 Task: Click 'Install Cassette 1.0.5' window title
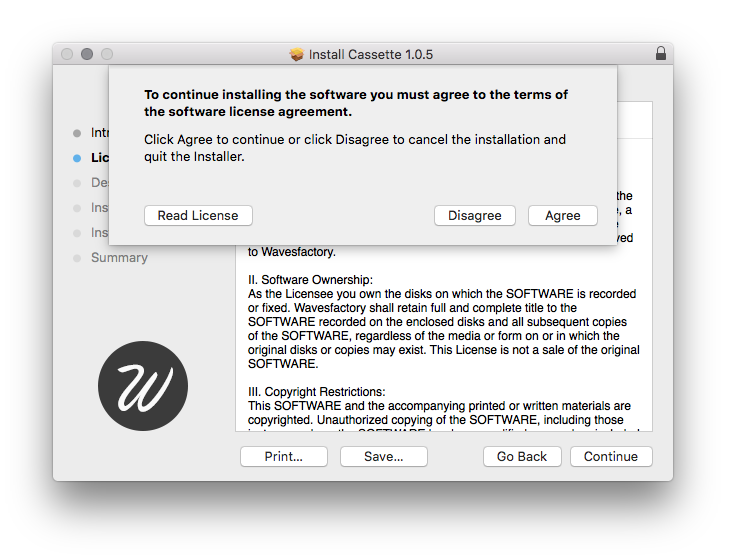tap(371, 55)
